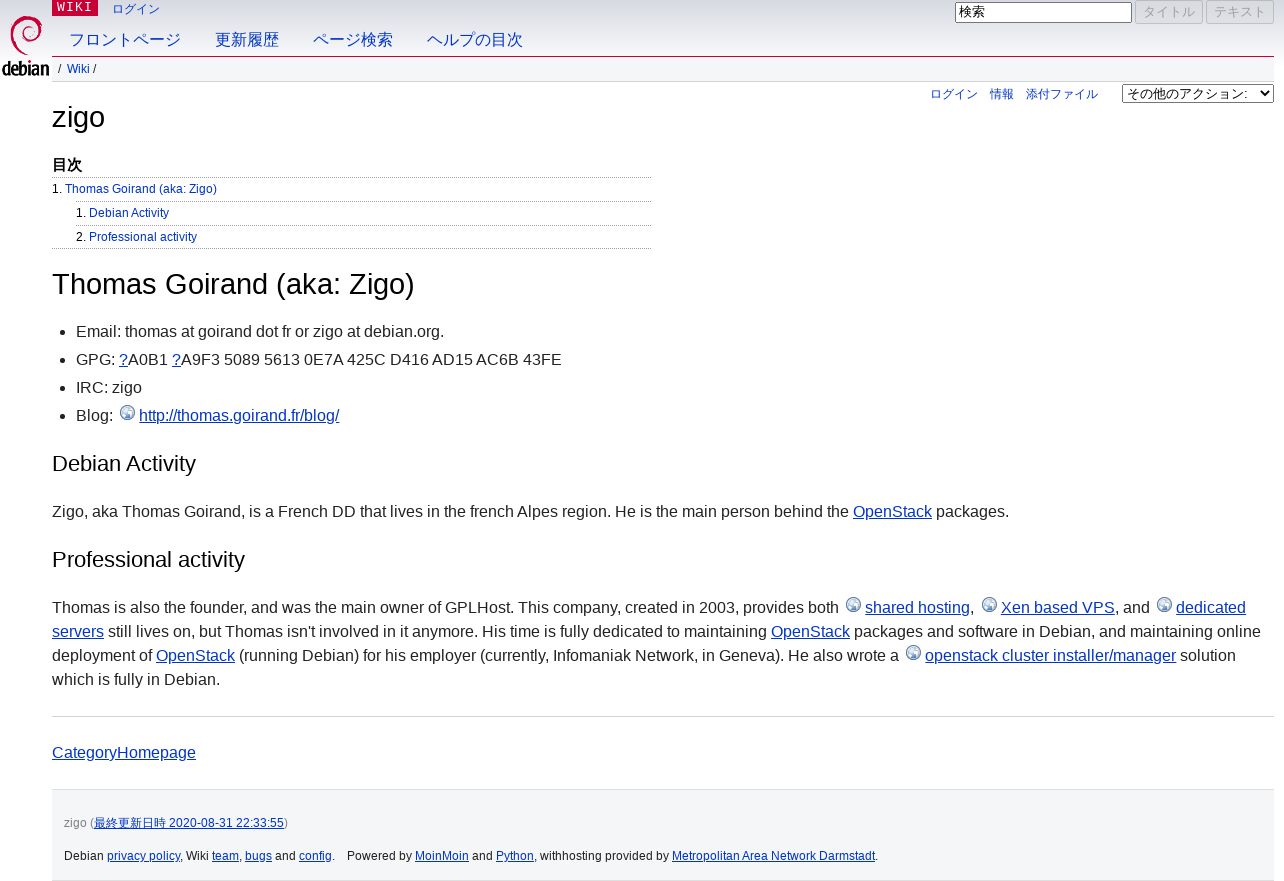1284x881 pixels.
Task: Jump to Professional activity in contents
Action: 143,237
